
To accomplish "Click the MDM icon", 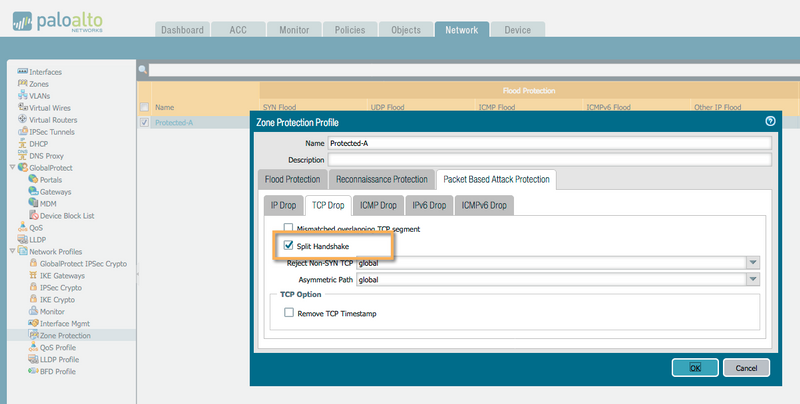I will point(33,203).
